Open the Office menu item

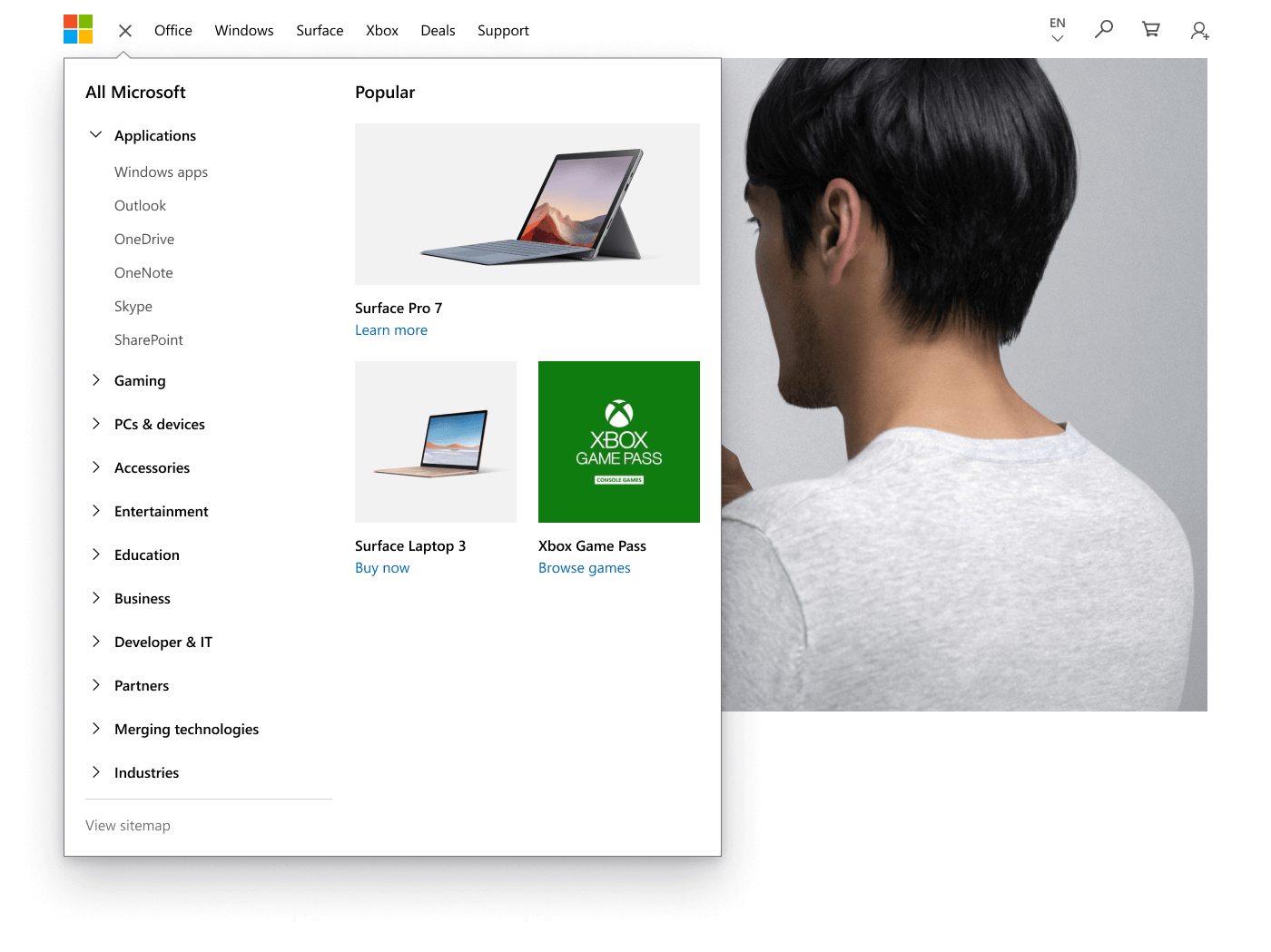pyautogui.click(x=173, y=30)
